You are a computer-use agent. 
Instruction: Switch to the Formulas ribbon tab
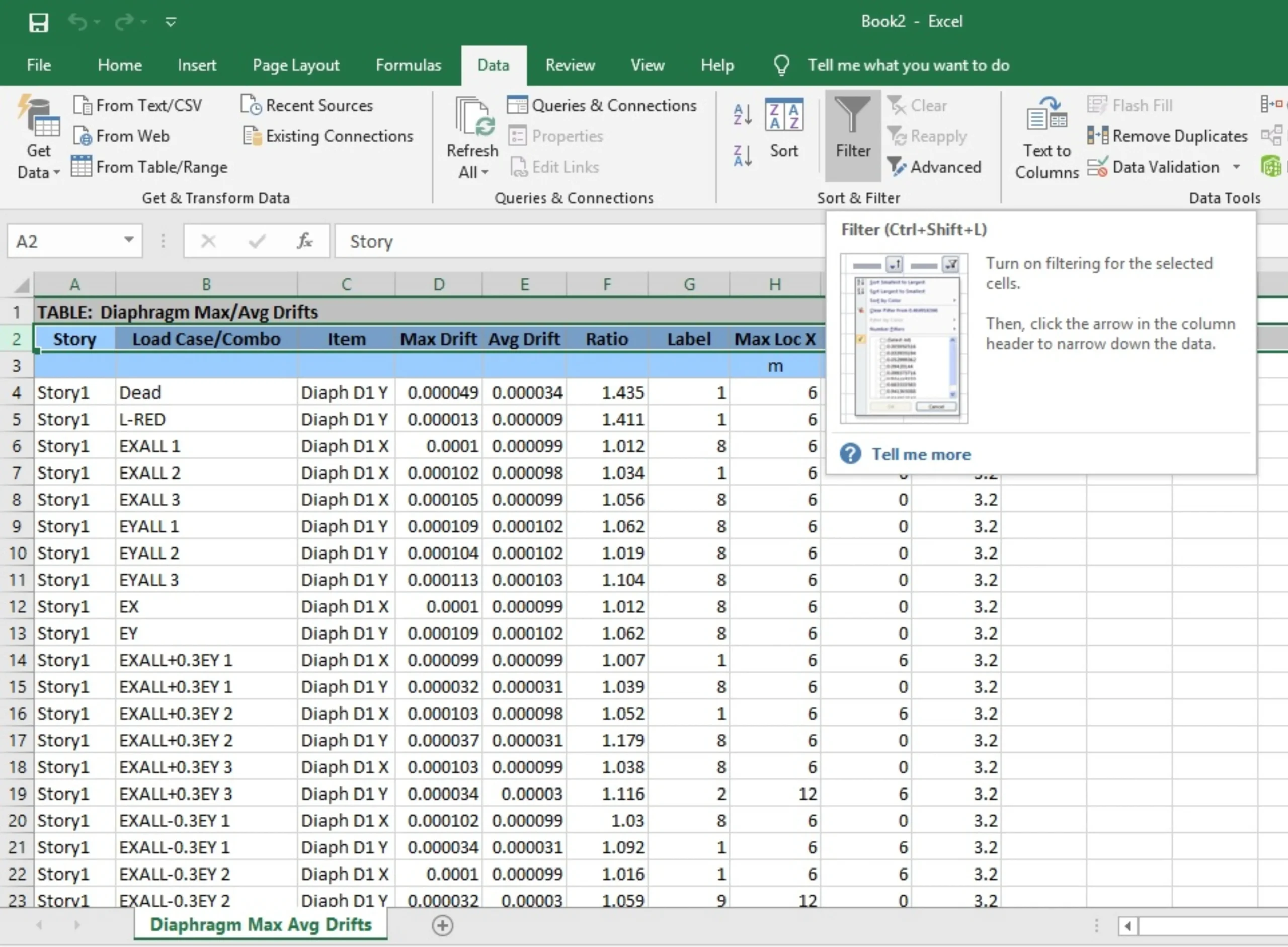[x=408, y=65]
